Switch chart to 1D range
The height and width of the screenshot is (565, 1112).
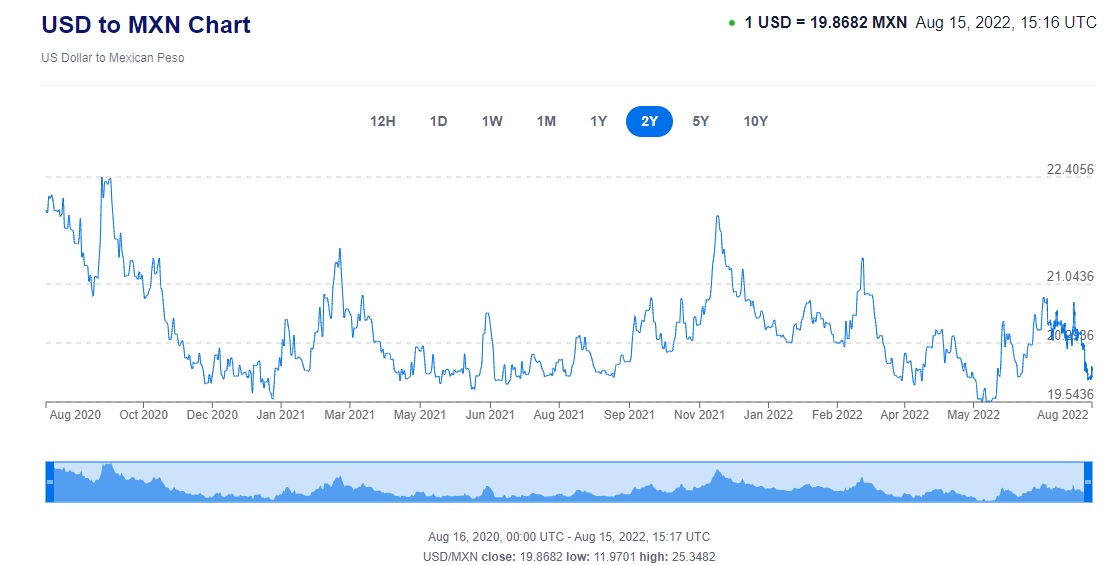[438, 121]
